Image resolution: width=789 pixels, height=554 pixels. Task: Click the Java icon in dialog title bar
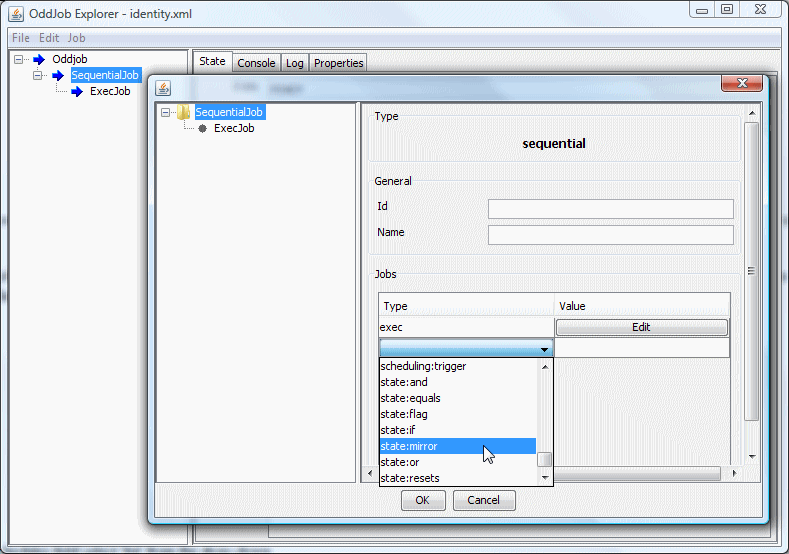click(x=164, y=88)
